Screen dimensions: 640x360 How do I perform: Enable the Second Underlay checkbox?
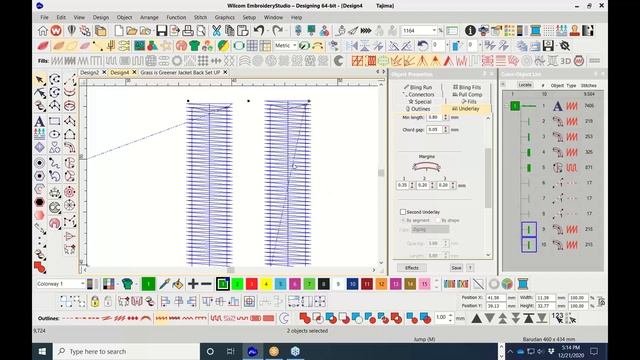tap(403, 212)
